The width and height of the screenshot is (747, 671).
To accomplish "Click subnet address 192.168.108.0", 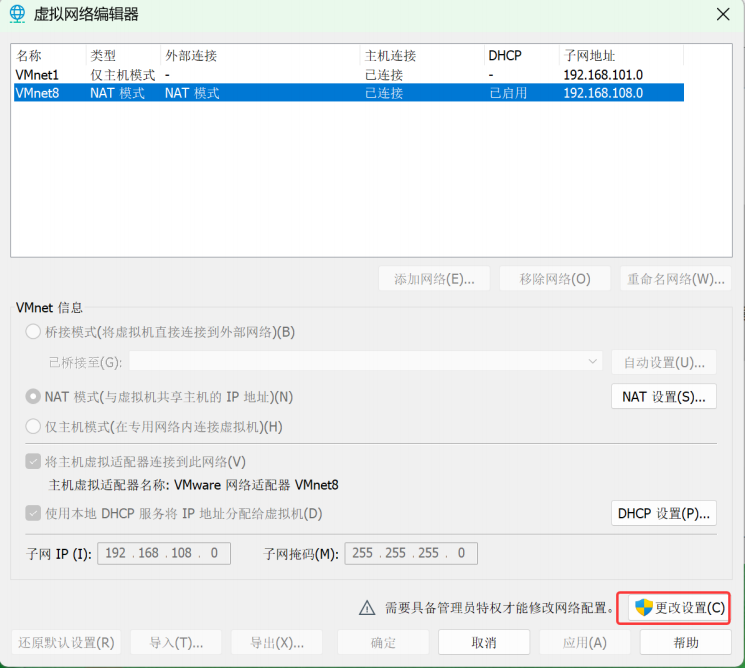I will click(x=603, y=93).
